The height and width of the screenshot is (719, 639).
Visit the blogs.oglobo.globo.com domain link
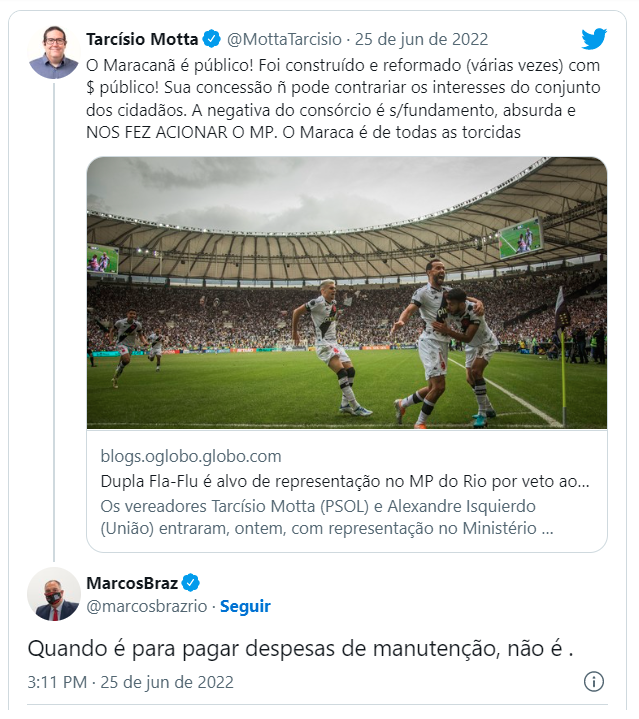191,456
